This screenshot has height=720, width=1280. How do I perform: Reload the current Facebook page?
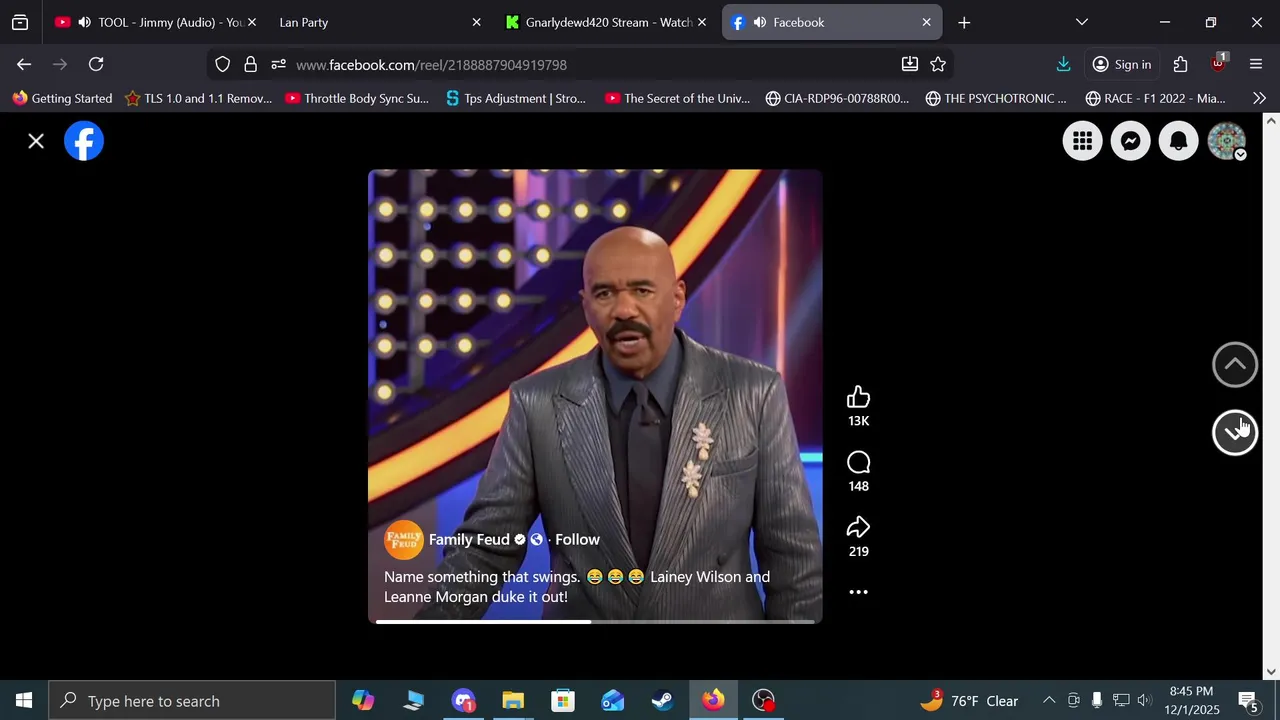(96, 64)
